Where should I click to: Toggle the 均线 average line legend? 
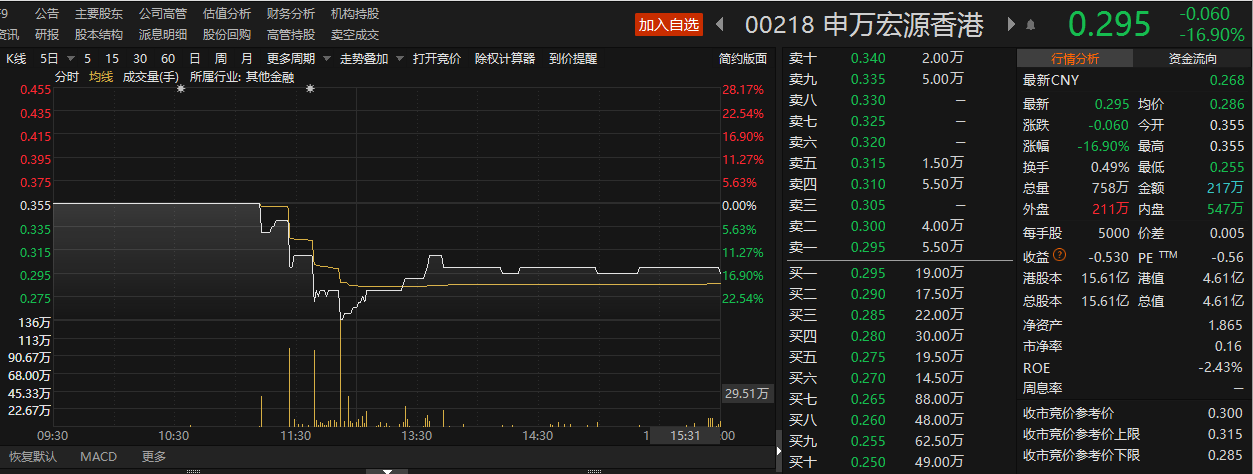point(101,76)
